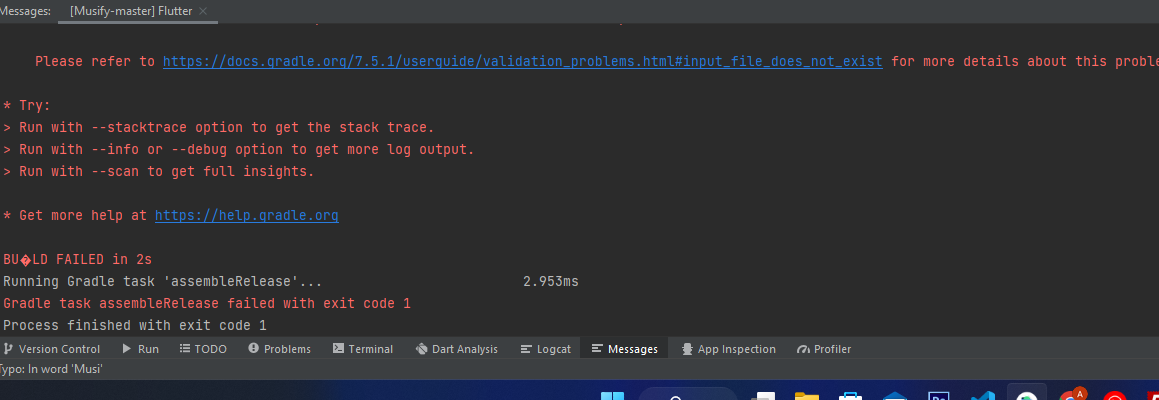
Task: Open the Problems tool window
Action: pos(279,349)
